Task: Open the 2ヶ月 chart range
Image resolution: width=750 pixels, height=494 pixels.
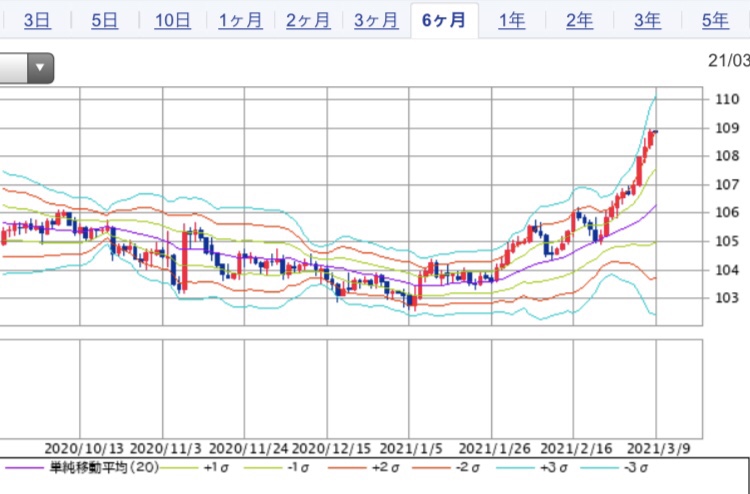Action: coord(308,21)
